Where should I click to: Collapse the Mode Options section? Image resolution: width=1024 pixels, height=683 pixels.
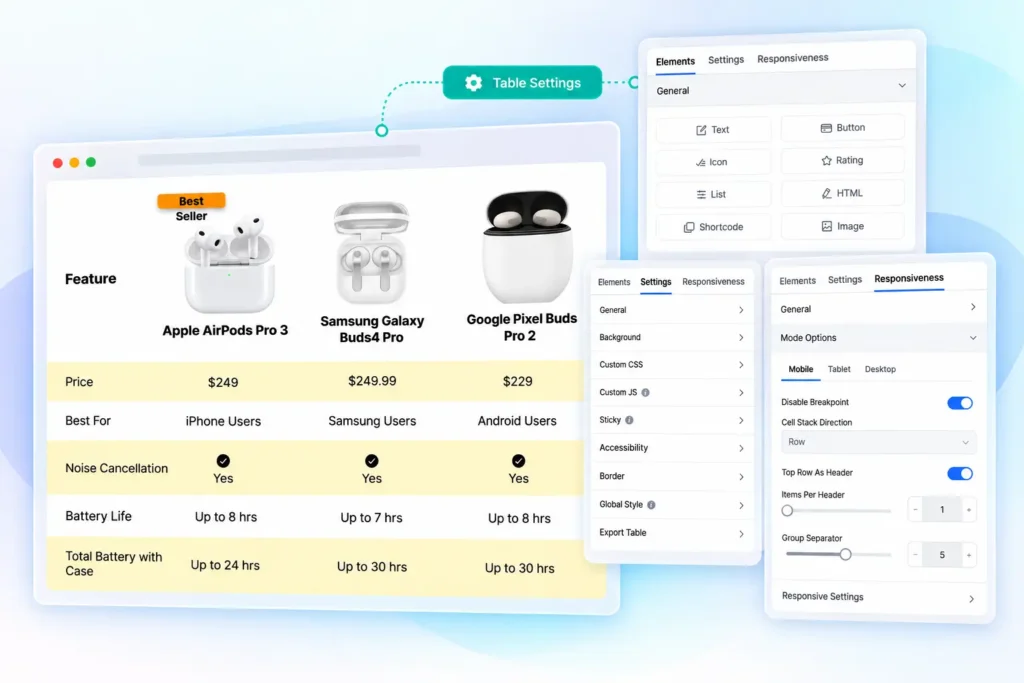[878, 338]
